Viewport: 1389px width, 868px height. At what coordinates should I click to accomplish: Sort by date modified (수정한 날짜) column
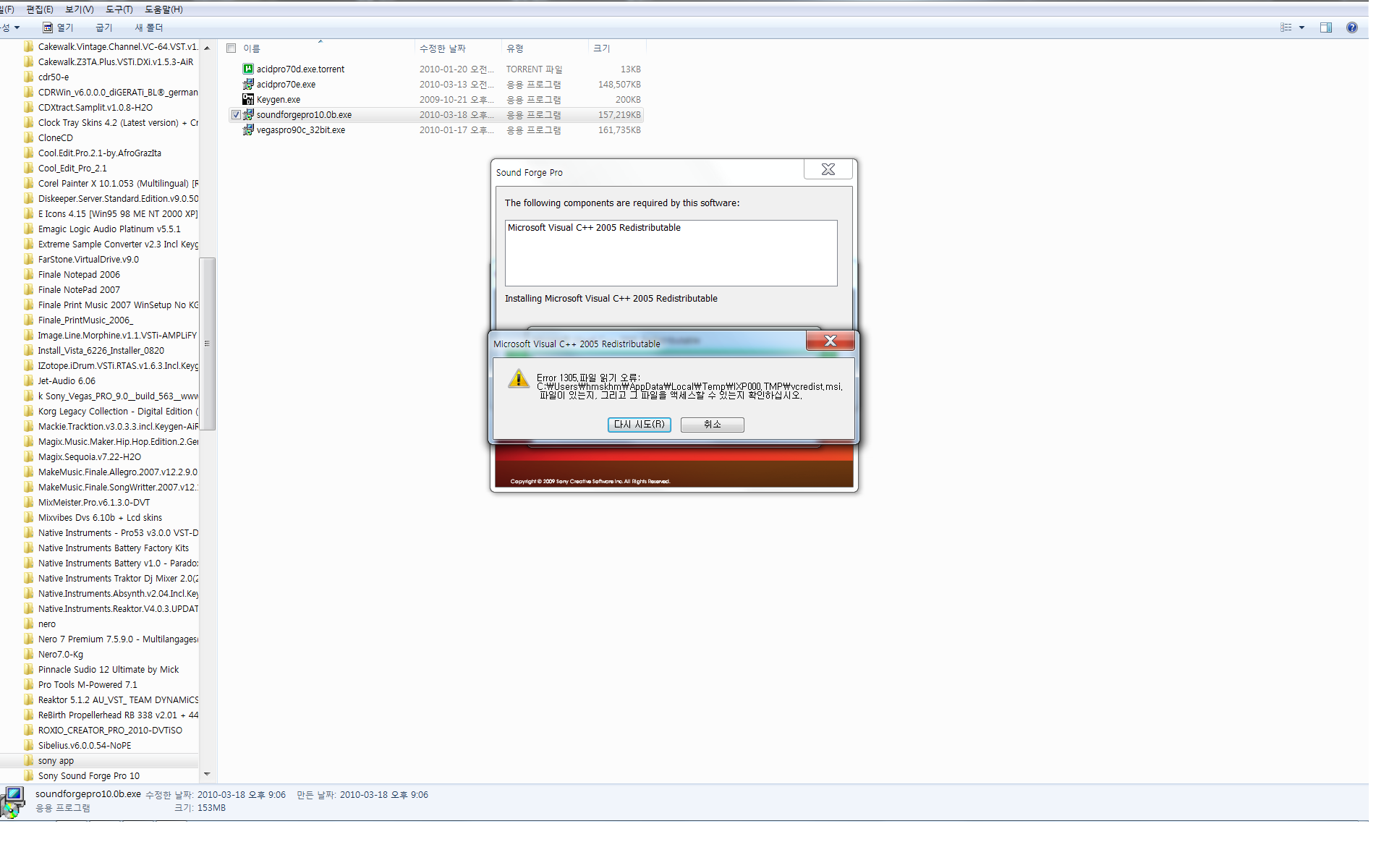[443, 48]
